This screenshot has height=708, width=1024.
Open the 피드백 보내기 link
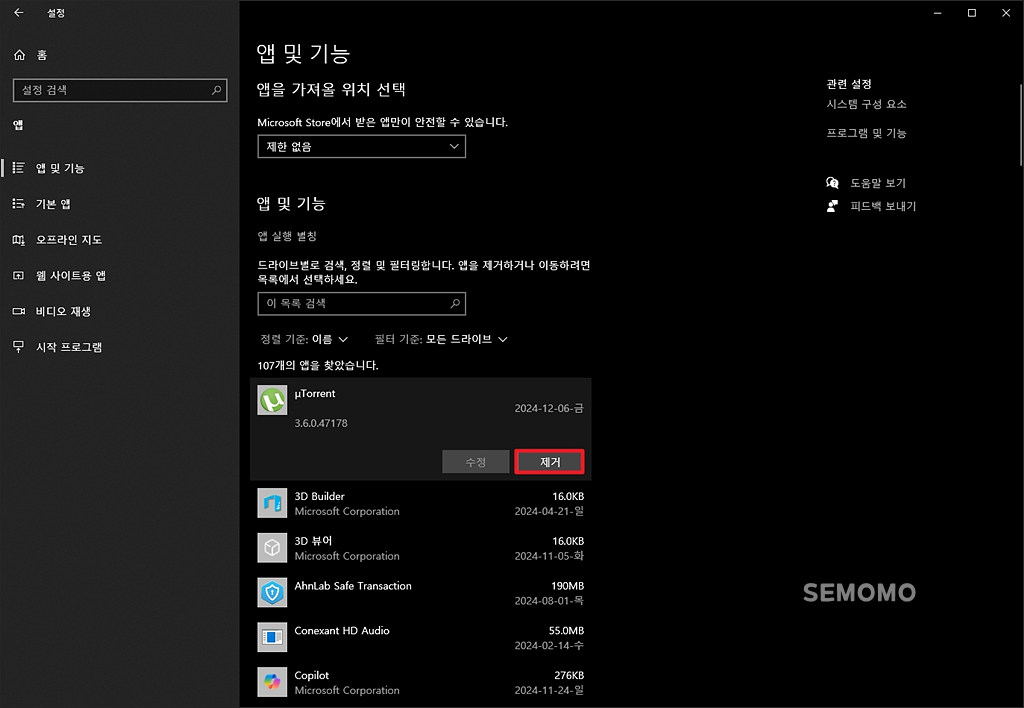pyautogui.click(x=883, y=206)
